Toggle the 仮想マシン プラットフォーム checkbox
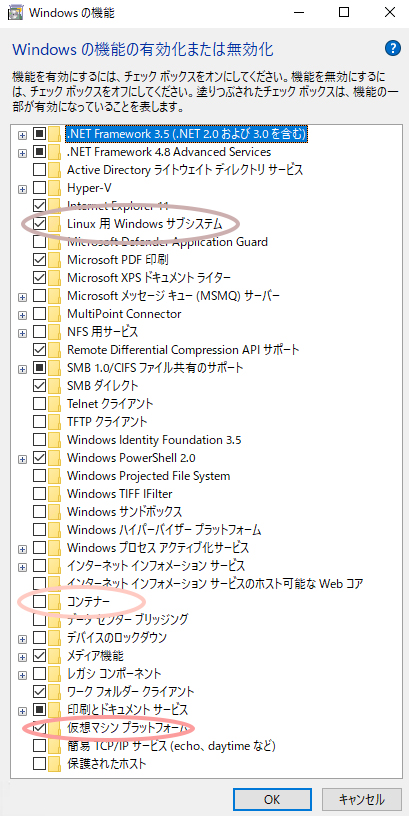409x816 pixels. point(40,728)
